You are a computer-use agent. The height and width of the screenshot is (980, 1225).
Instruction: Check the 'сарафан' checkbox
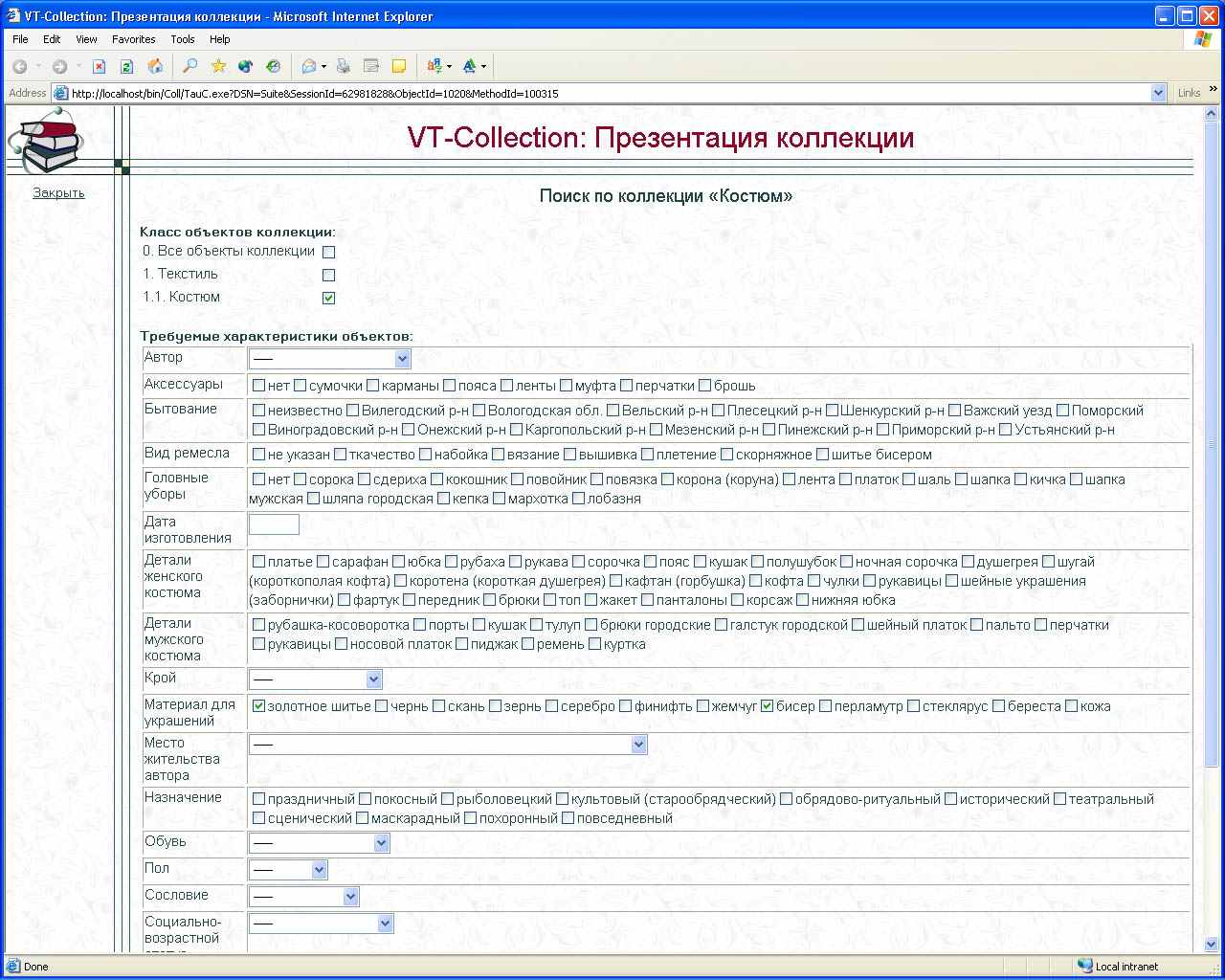click(323, 562)
